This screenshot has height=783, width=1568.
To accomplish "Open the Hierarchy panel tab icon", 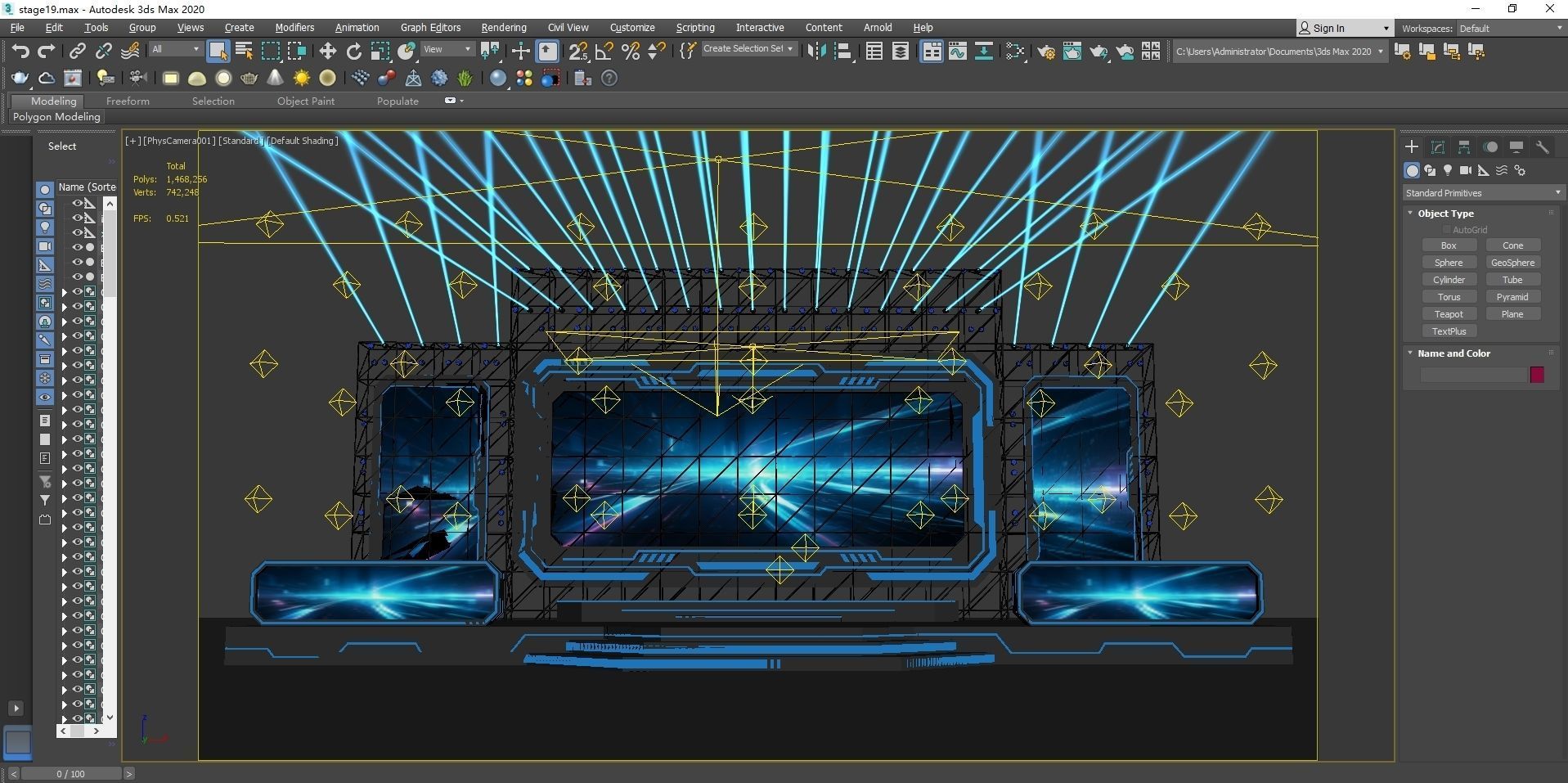I will 1464,147.
